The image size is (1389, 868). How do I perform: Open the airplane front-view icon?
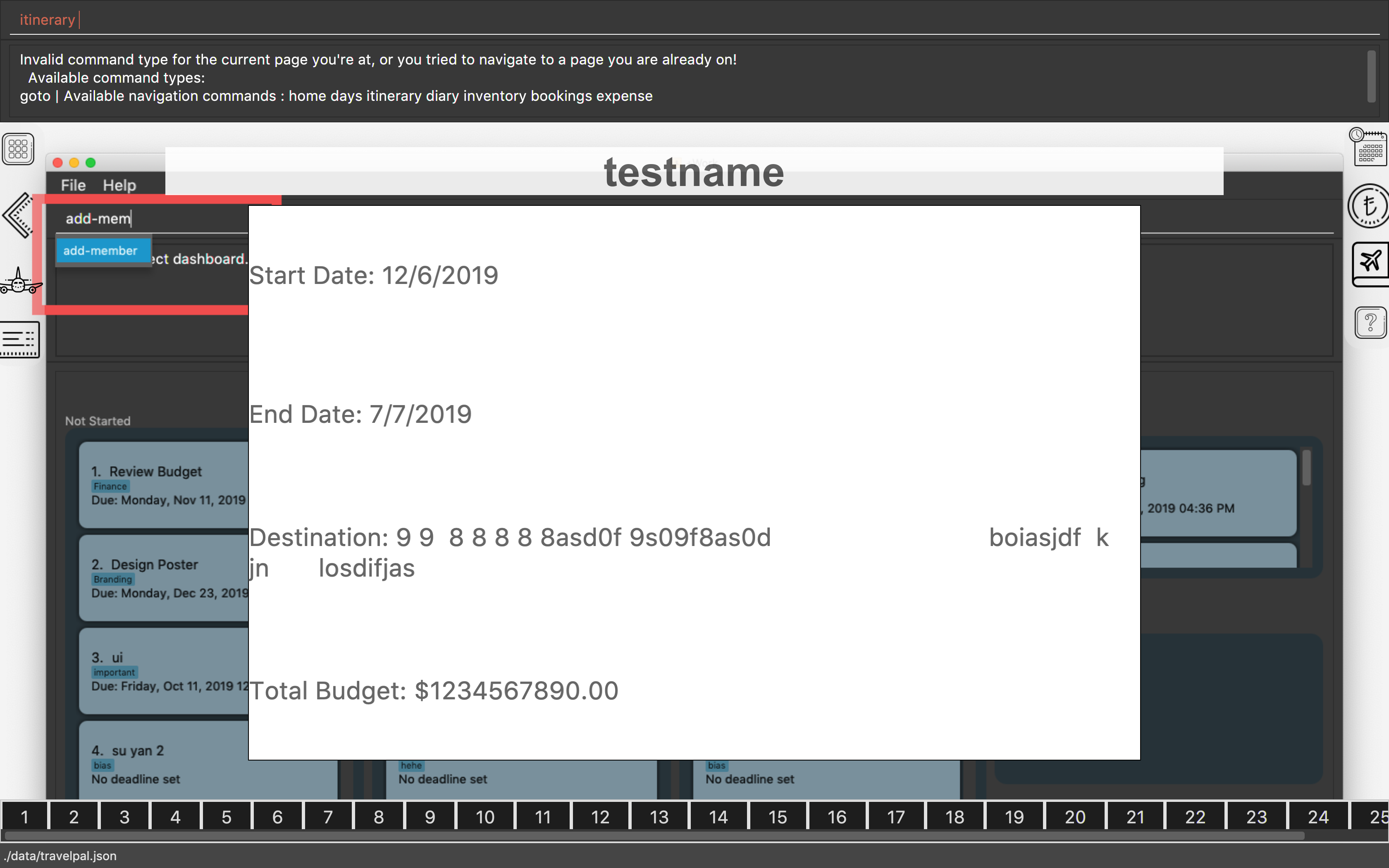(19, 282)
